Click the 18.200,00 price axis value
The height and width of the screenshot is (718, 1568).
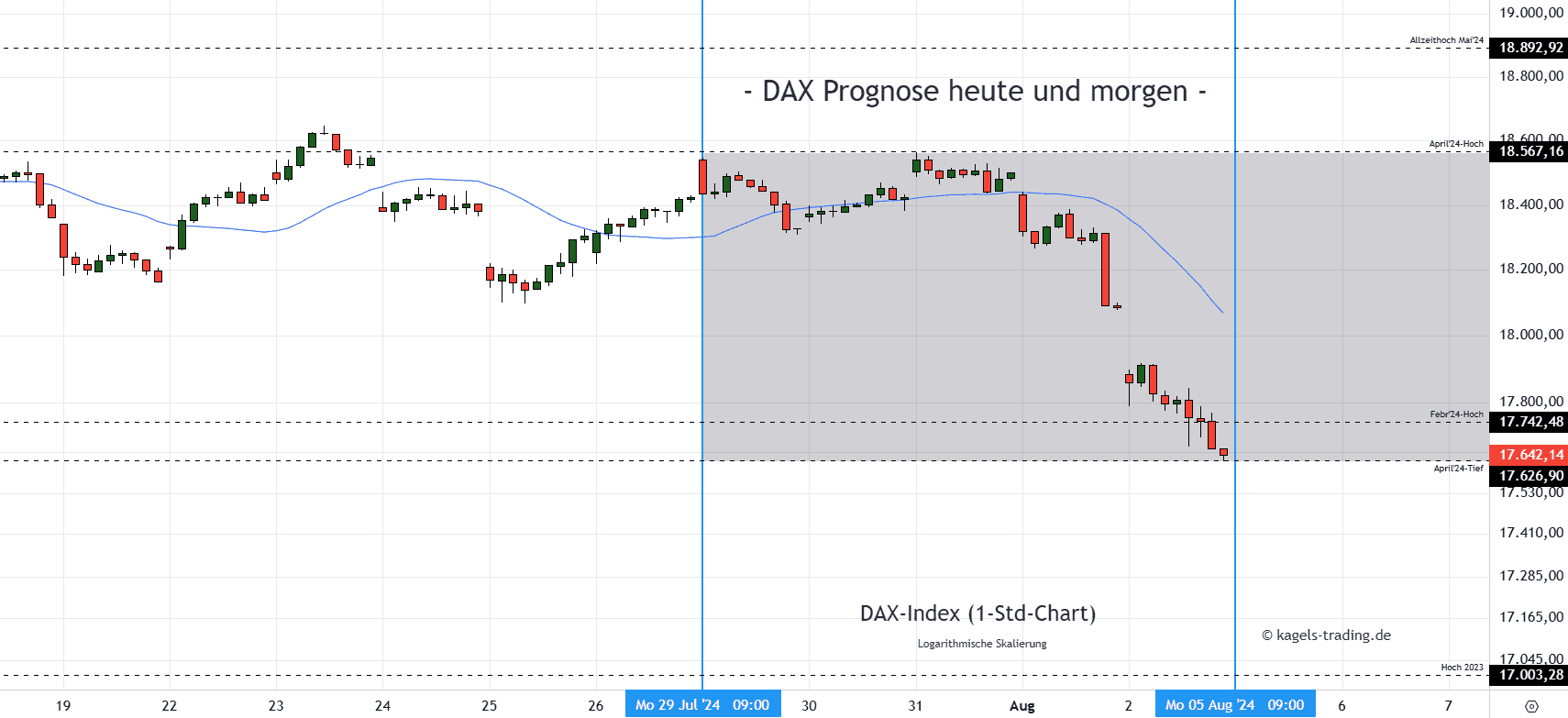pyautogui.click(x=1531, y=269)
